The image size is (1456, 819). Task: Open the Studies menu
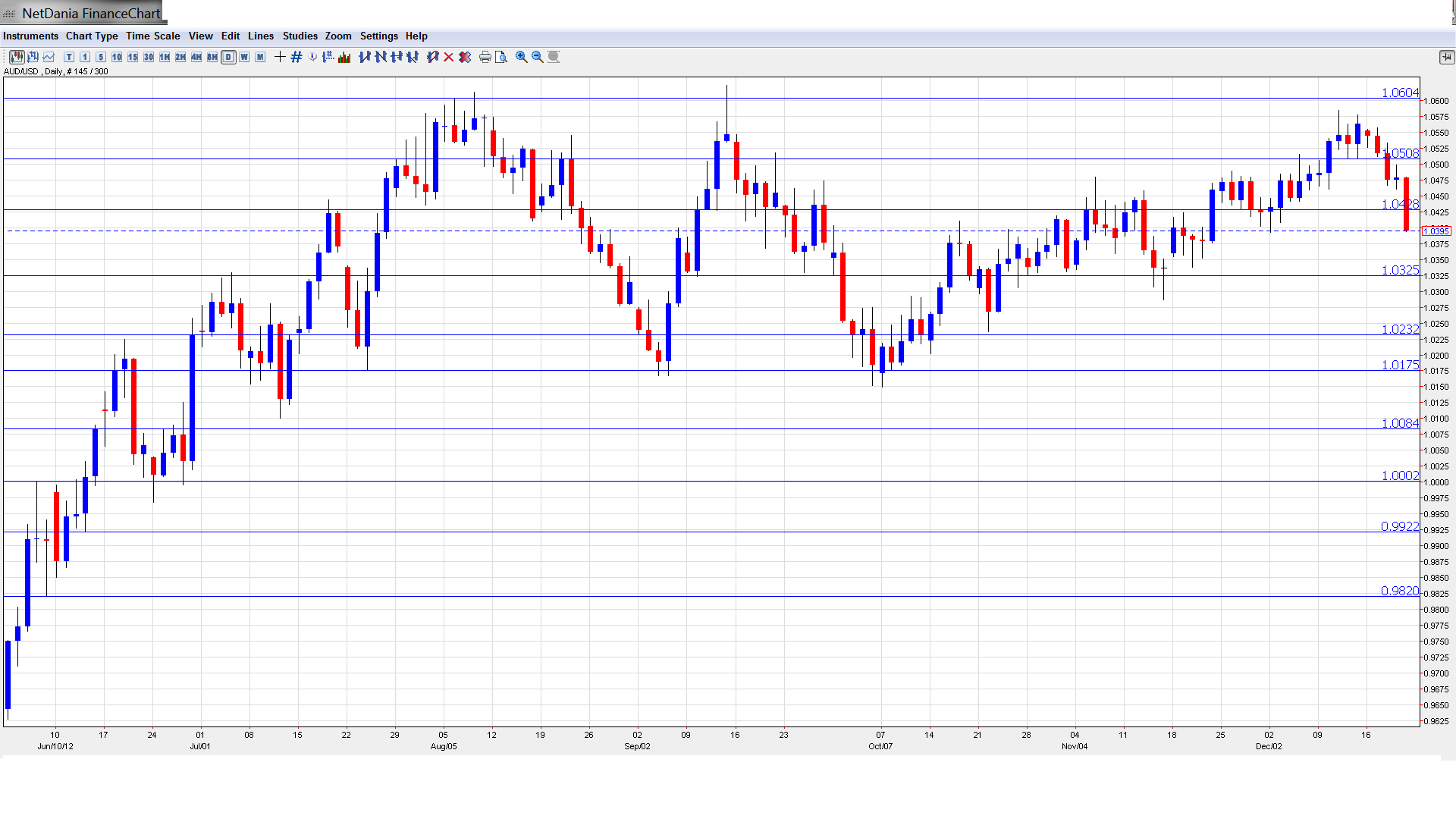[x=300, y=36]
